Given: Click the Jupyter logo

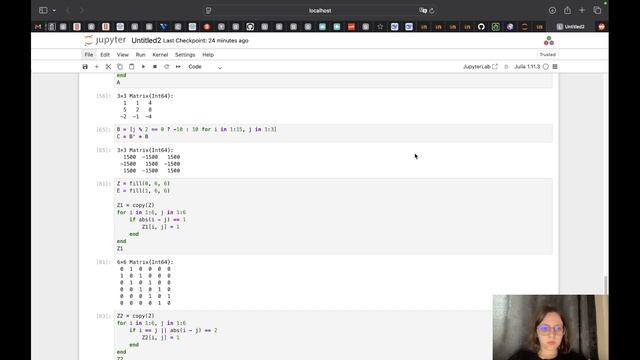Looking at the screenshot, I should (105, 40).
